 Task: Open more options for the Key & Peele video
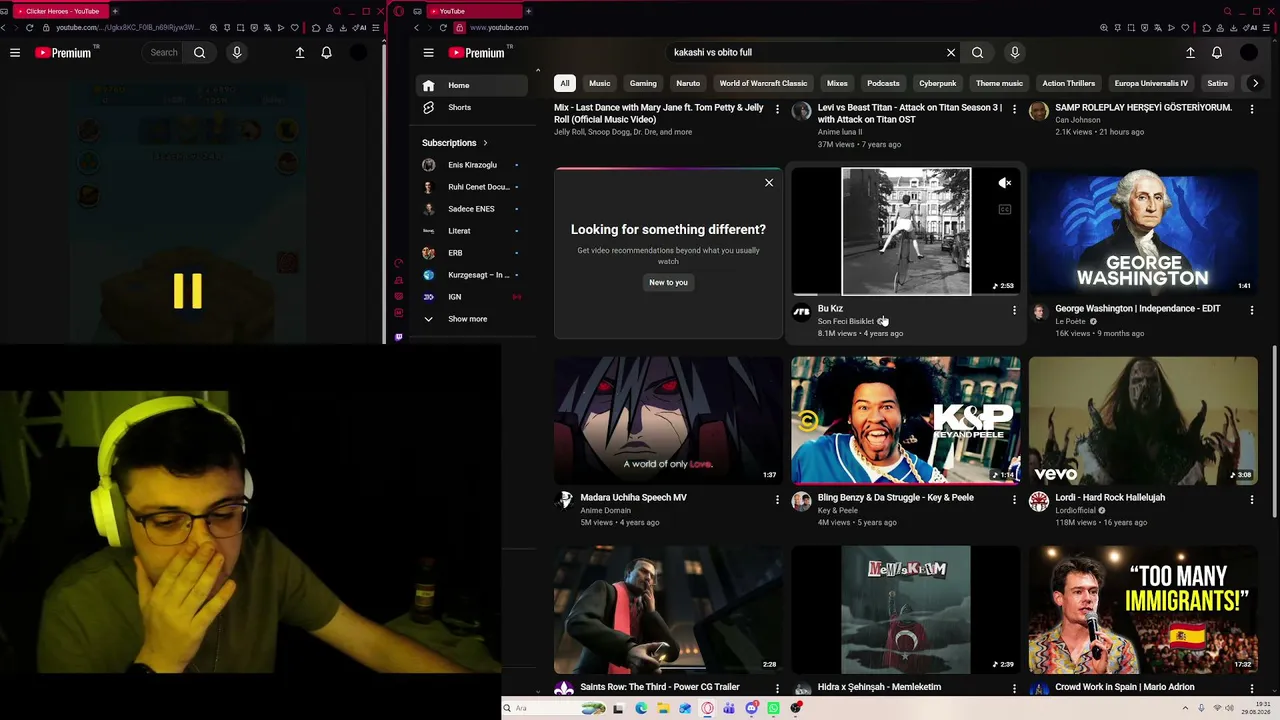(1014, 499)
